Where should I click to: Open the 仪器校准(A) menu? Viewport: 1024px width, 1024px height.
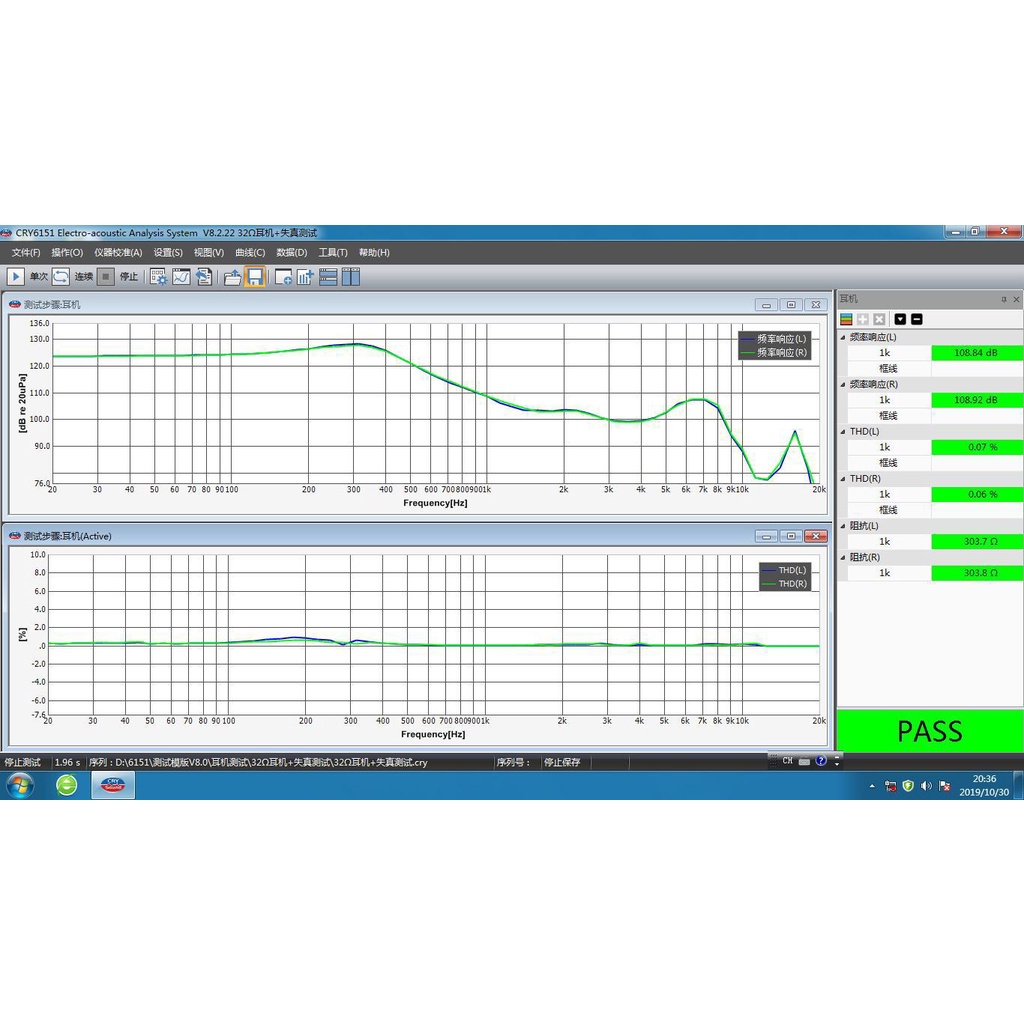pos(118,253)
